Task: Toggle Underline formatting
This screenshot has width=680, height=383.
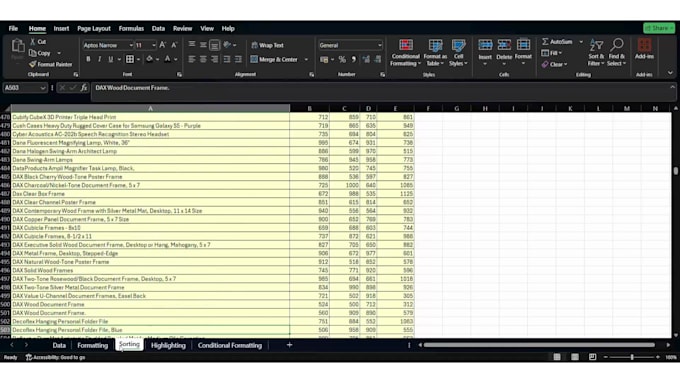Action: [x=111, y=59]
